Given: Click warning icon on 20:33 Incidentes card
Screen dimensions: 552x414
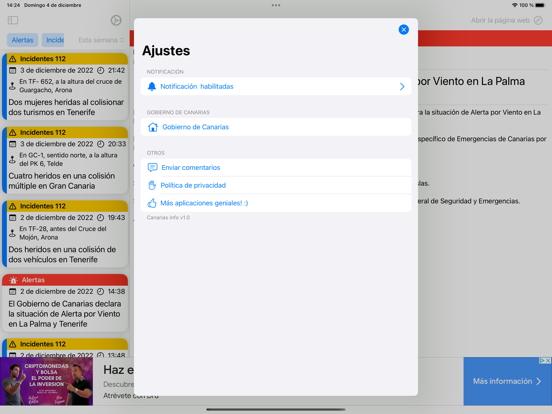Looking at the screenshot, I should pyautogui.click(x=13, y=132).
